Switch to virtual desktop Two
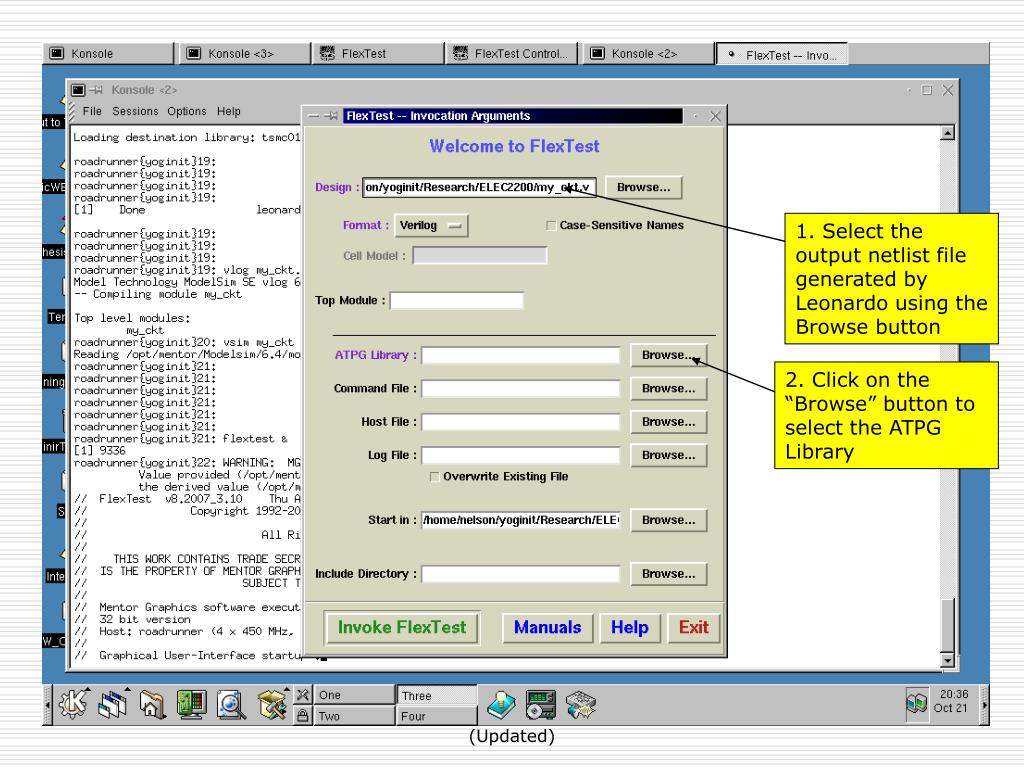The width and height of the screenshot is (1024, 768). click(x=354, y=716)
